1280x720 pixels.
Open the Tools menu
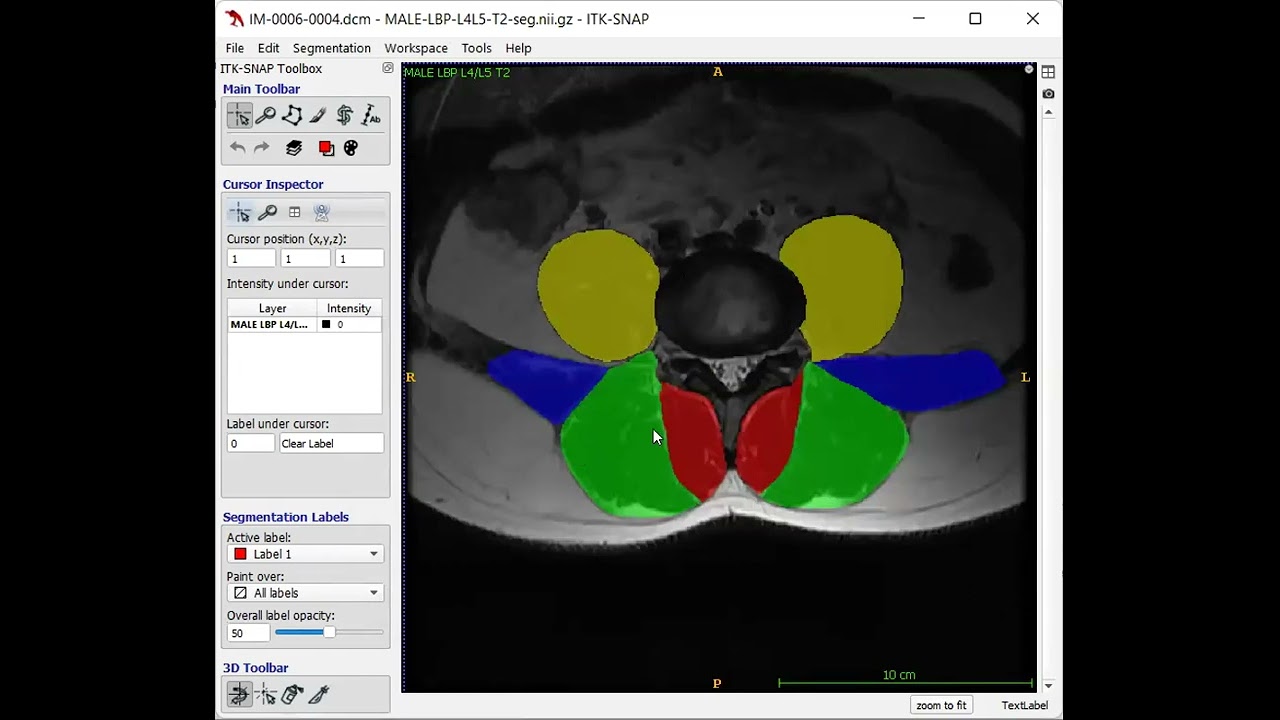click(476, 48)
